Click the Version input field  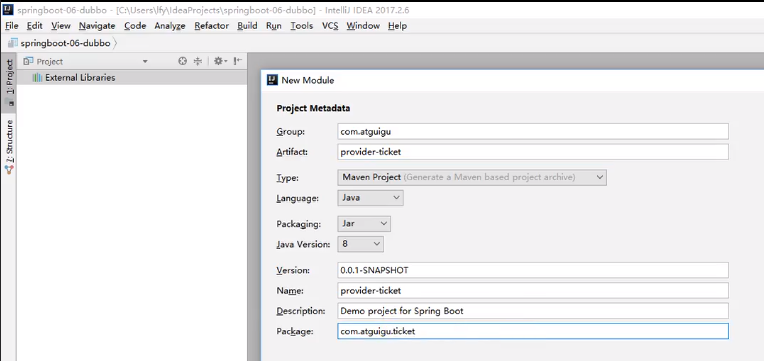(533, 270)
